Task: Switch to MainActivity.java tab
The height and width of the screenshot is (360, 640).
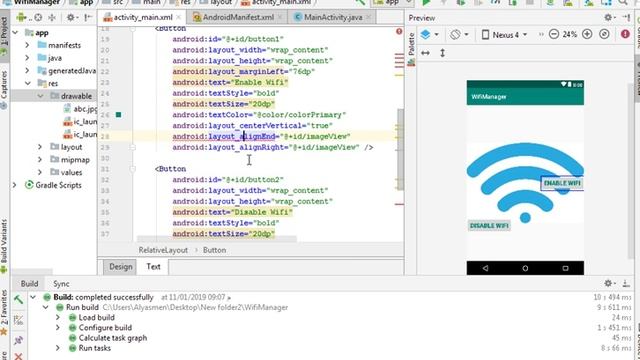Action: point(333,18)
